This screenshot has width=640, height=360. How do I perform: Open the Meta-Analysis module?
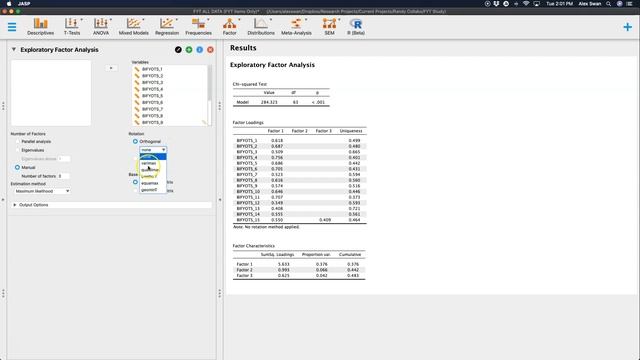296,27
